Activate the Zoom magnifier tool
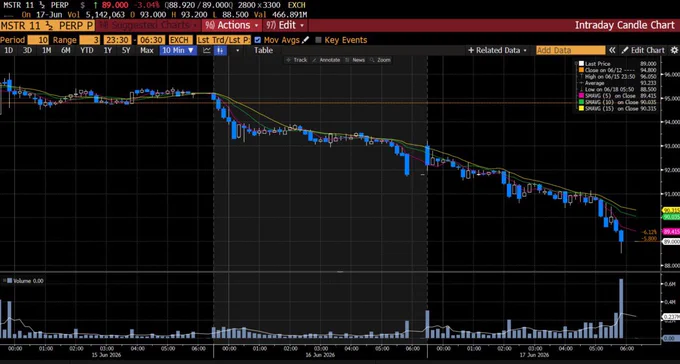The height and width of the screenshot is (364, 680). pos(380,60)
